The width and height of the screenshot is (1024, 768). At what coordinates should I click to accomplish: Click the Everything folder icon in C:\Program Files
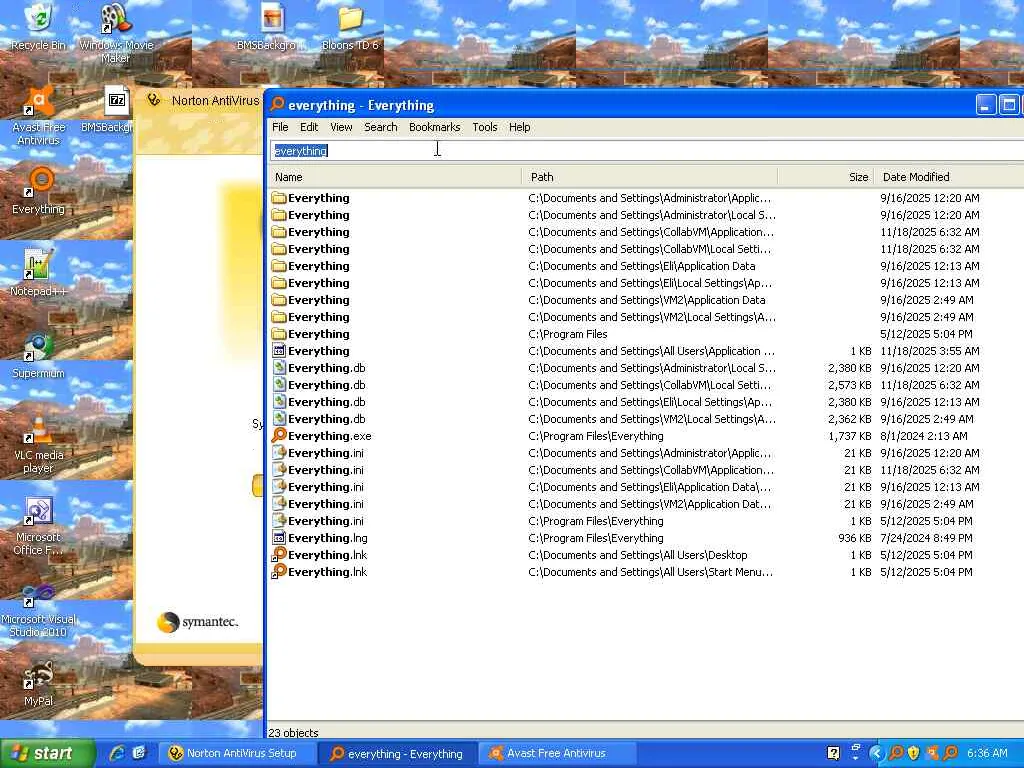pyautogui.click(x=279, y=334)
